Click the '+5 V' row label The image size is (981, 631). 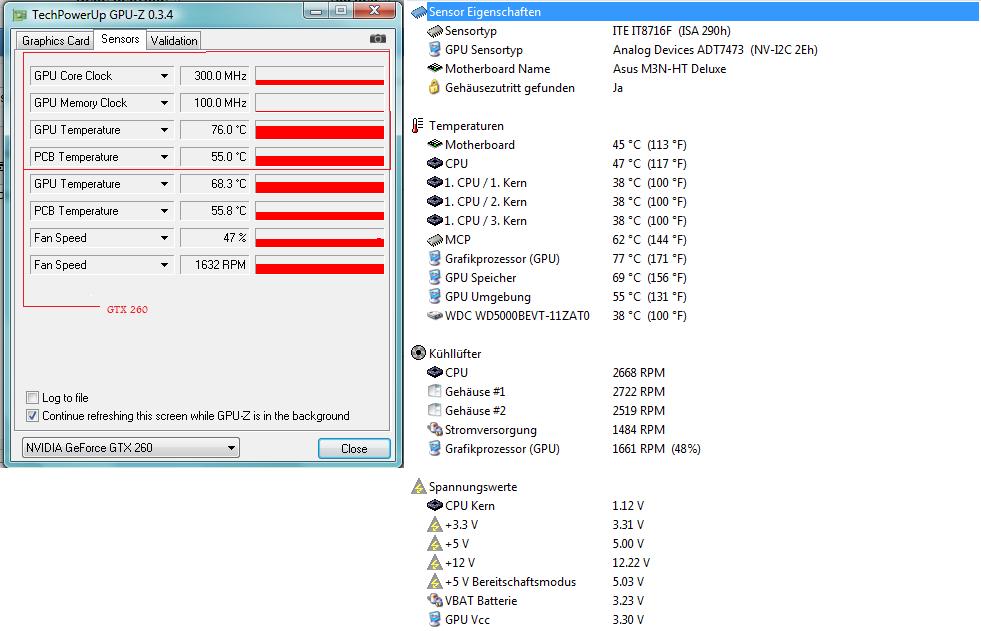point(457,543)
